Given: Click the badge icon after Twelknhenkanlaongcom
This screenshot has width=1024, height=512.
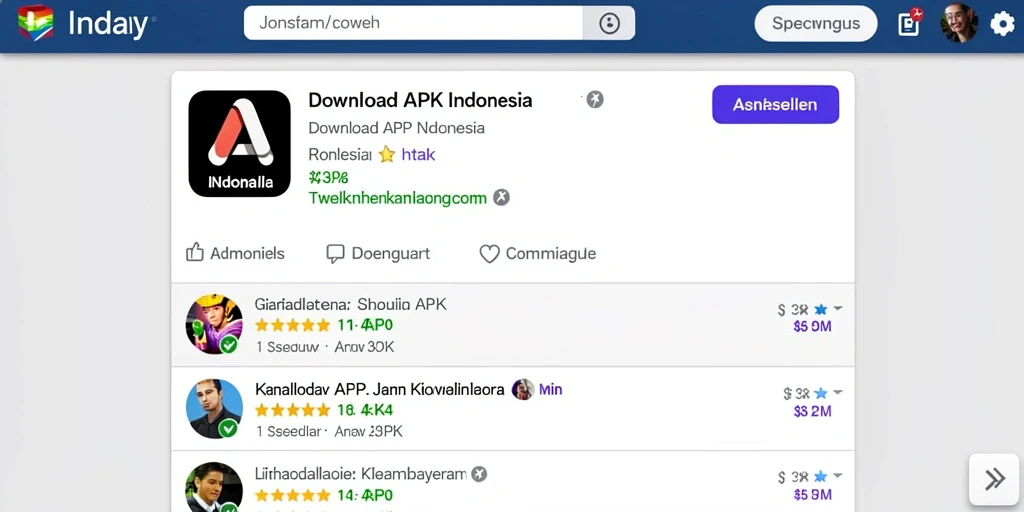Looking at the screenshot, I should tap(501, 197).
